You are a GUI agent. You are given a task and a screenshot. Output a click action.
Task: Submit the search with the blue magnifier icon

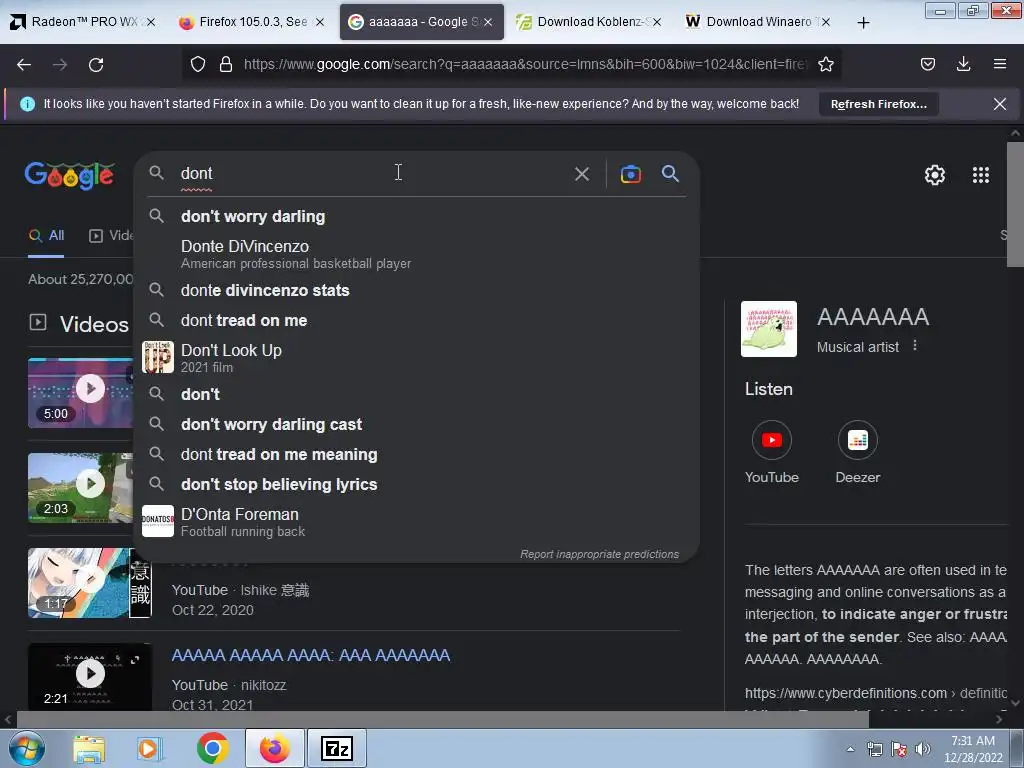coord(670,173)
